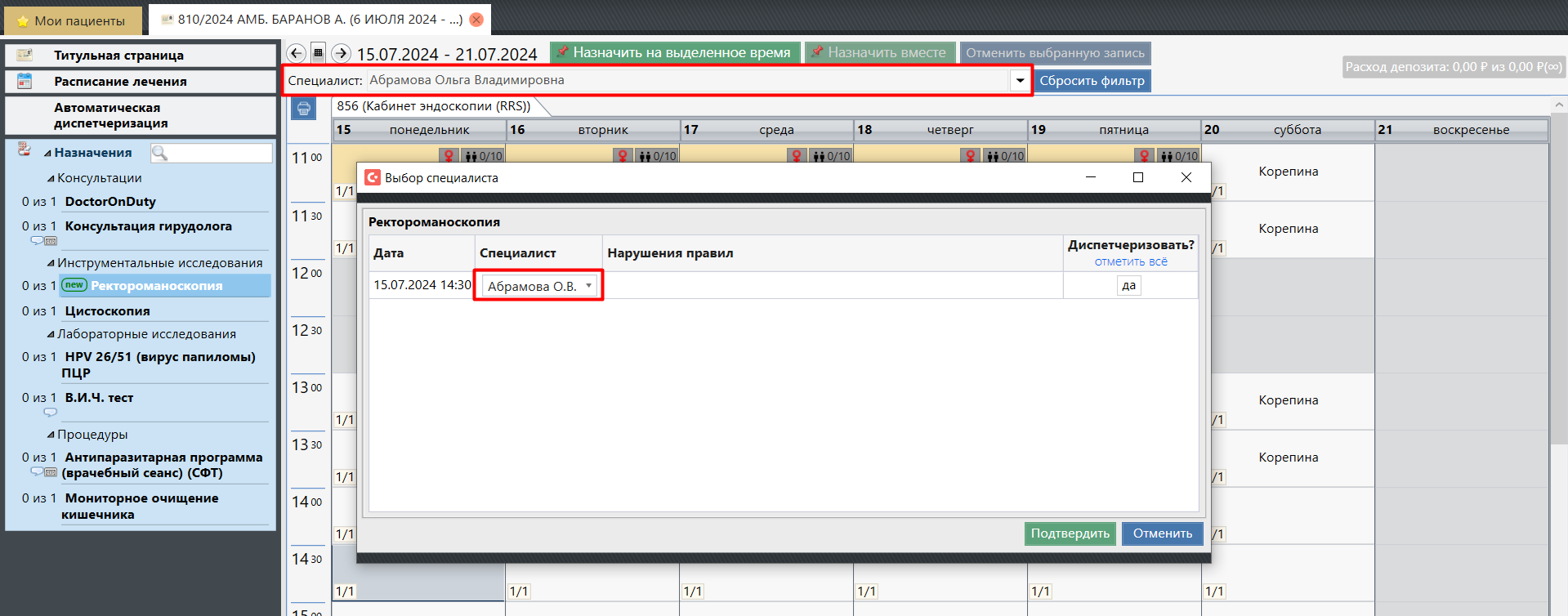This screenshot has height=616, width=1568.
Task: Click the female icon in Friday's header
Action: (x=1144, y=155)
